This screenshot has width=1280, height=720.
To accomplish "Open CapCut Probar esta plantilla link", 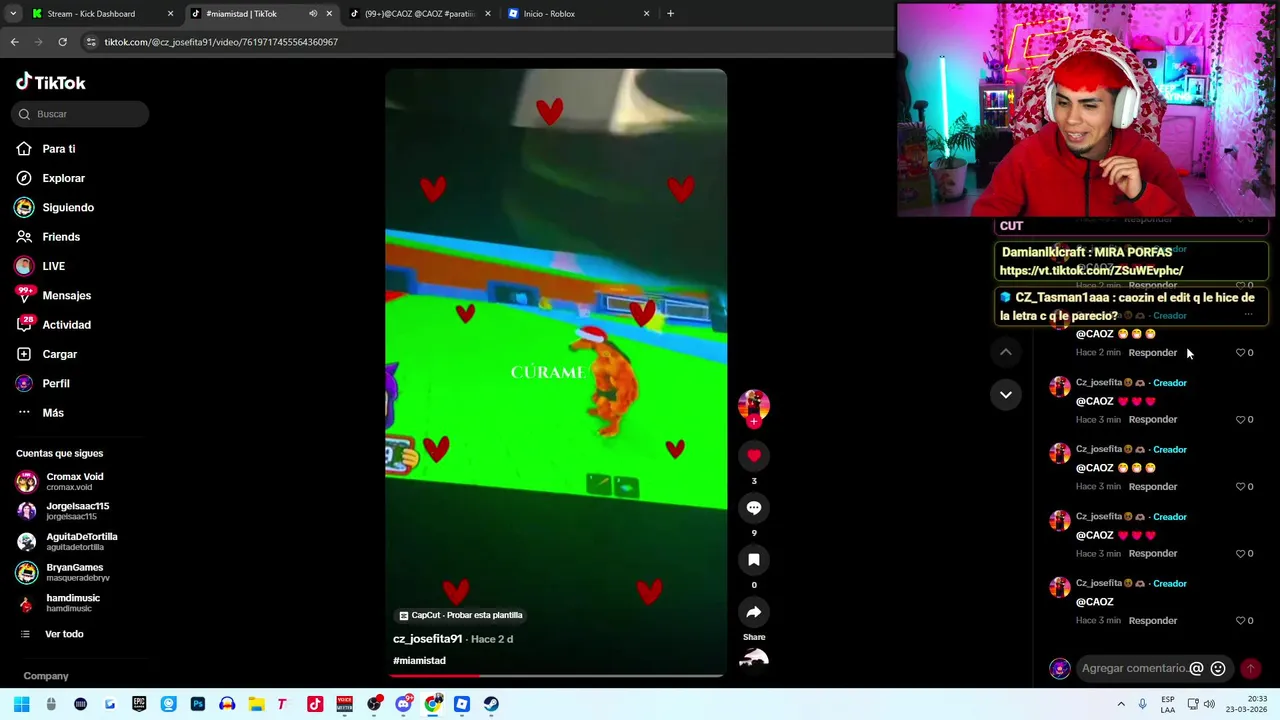I will (461, 615).
